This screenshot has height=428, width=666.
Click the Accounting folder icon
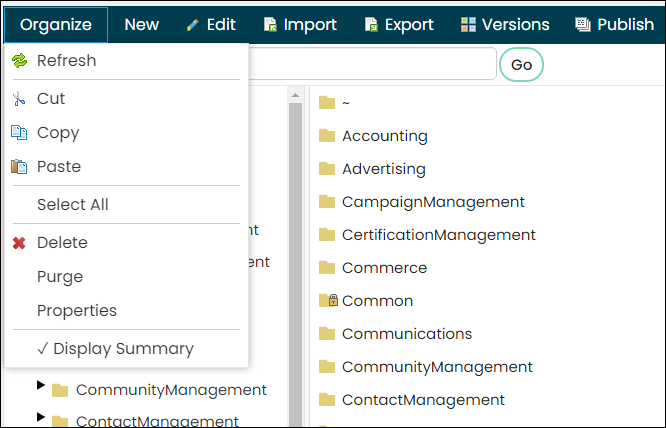coord(327,135)
